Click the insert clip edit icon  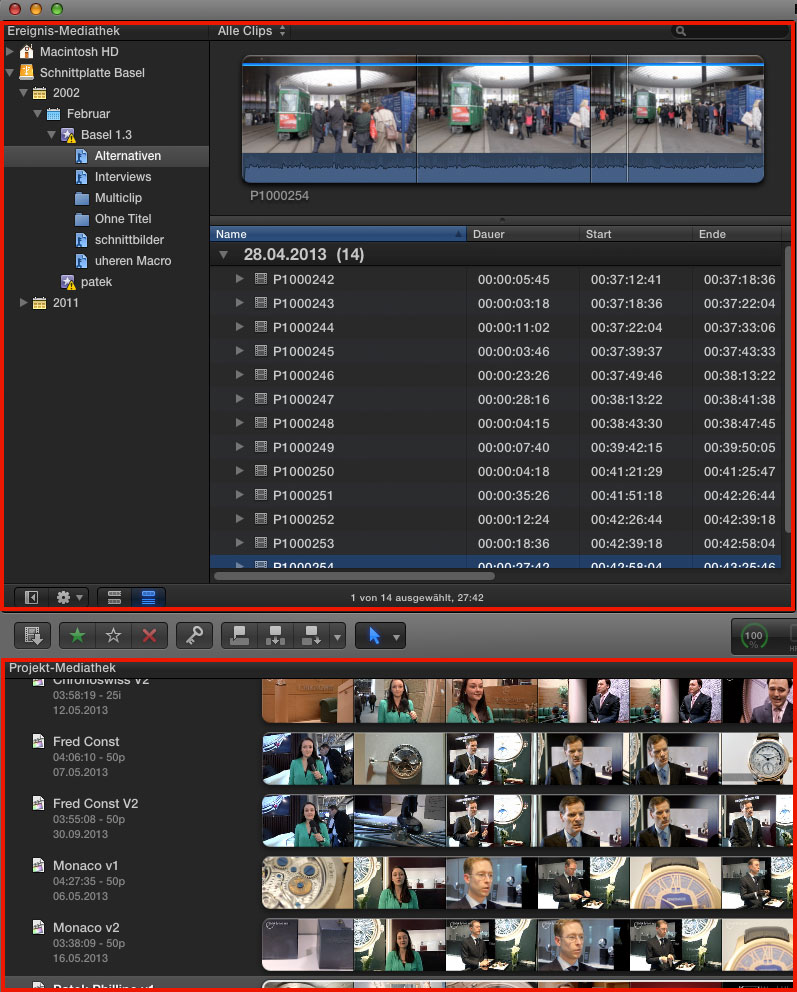point(274,635)
